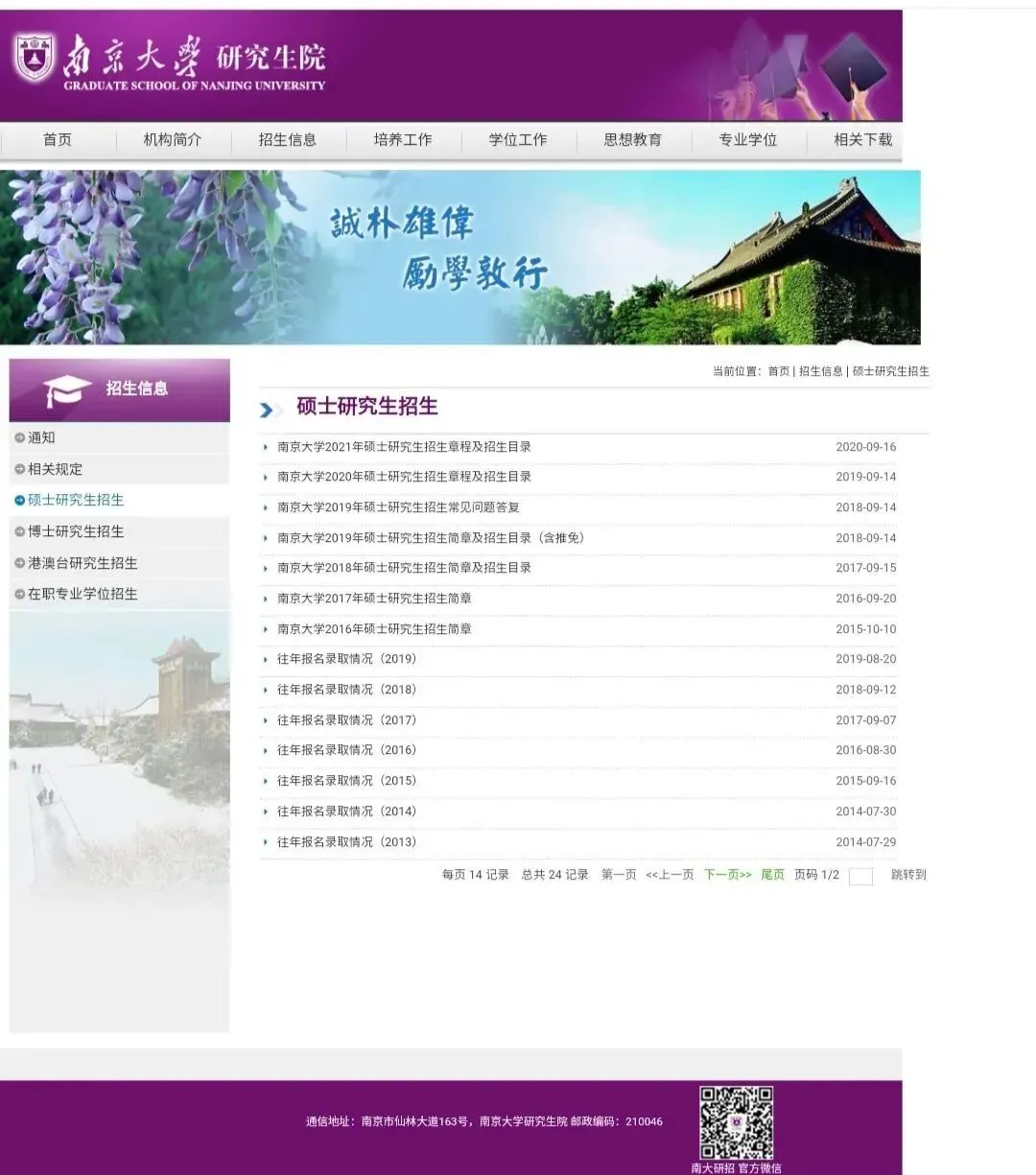Click the snowy campus image in sidebar
The width and height of the screenshot is (1036, 1175).
coord(120,758)
